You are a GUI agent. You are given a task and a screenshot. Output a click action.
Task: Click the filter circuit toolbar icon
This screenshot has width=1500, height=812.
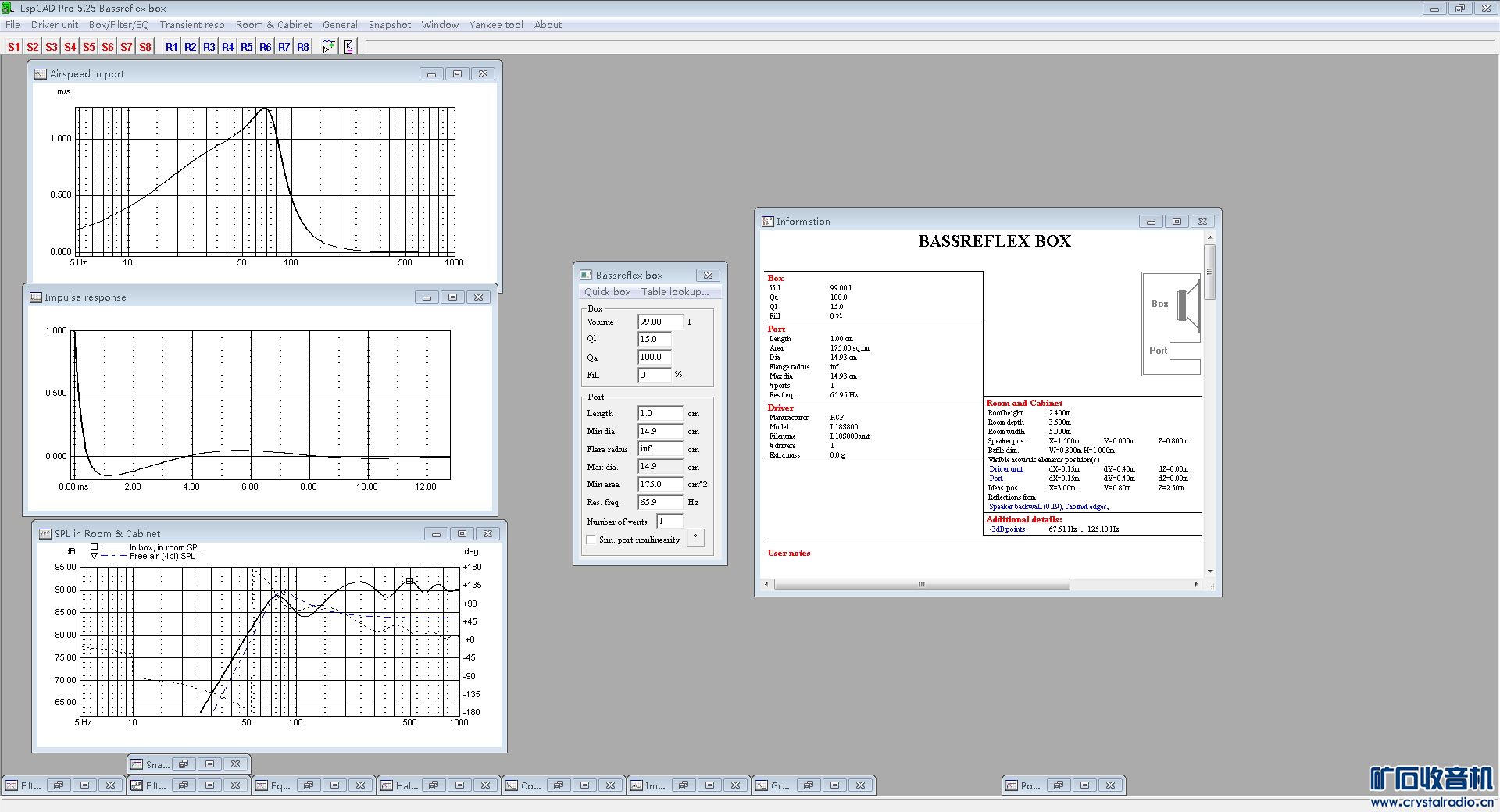point(328,47)
